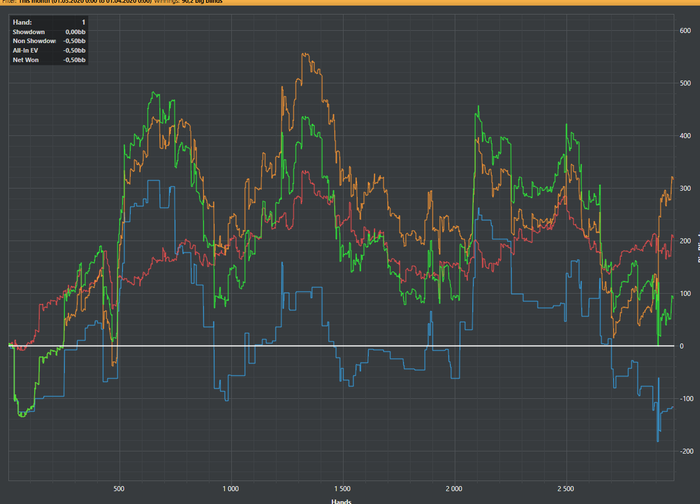
Task: Click the 2 000 hands axis label
Action: [x=454, y=489]
